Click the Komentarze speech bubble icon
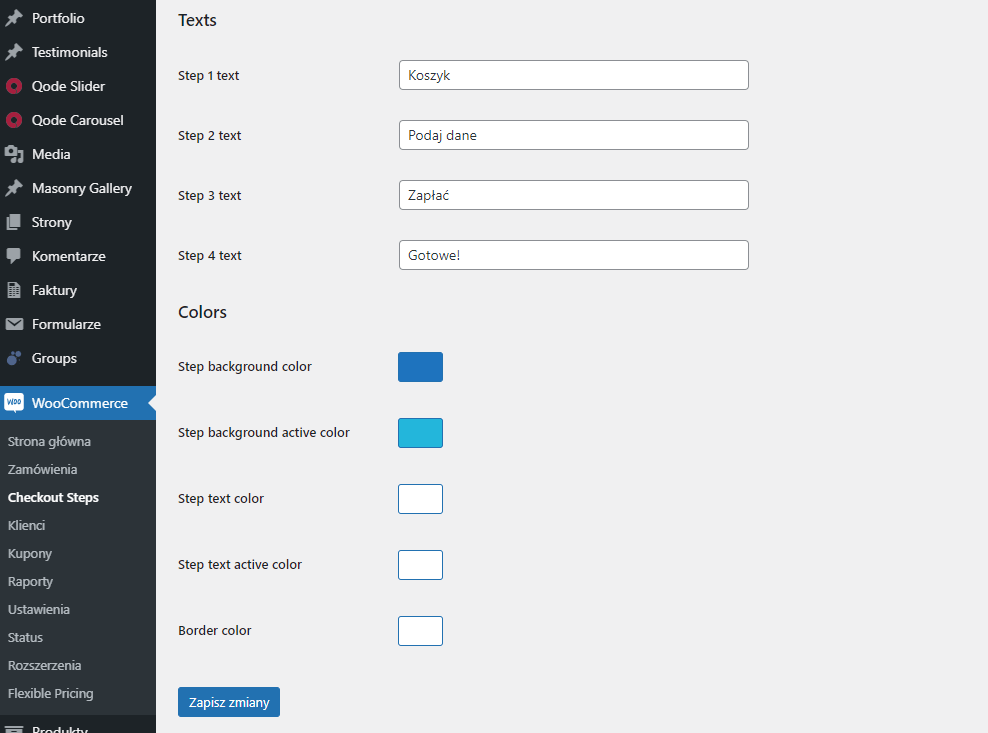Viewport: 988px width, 733px height. click(x=14, y=257)
